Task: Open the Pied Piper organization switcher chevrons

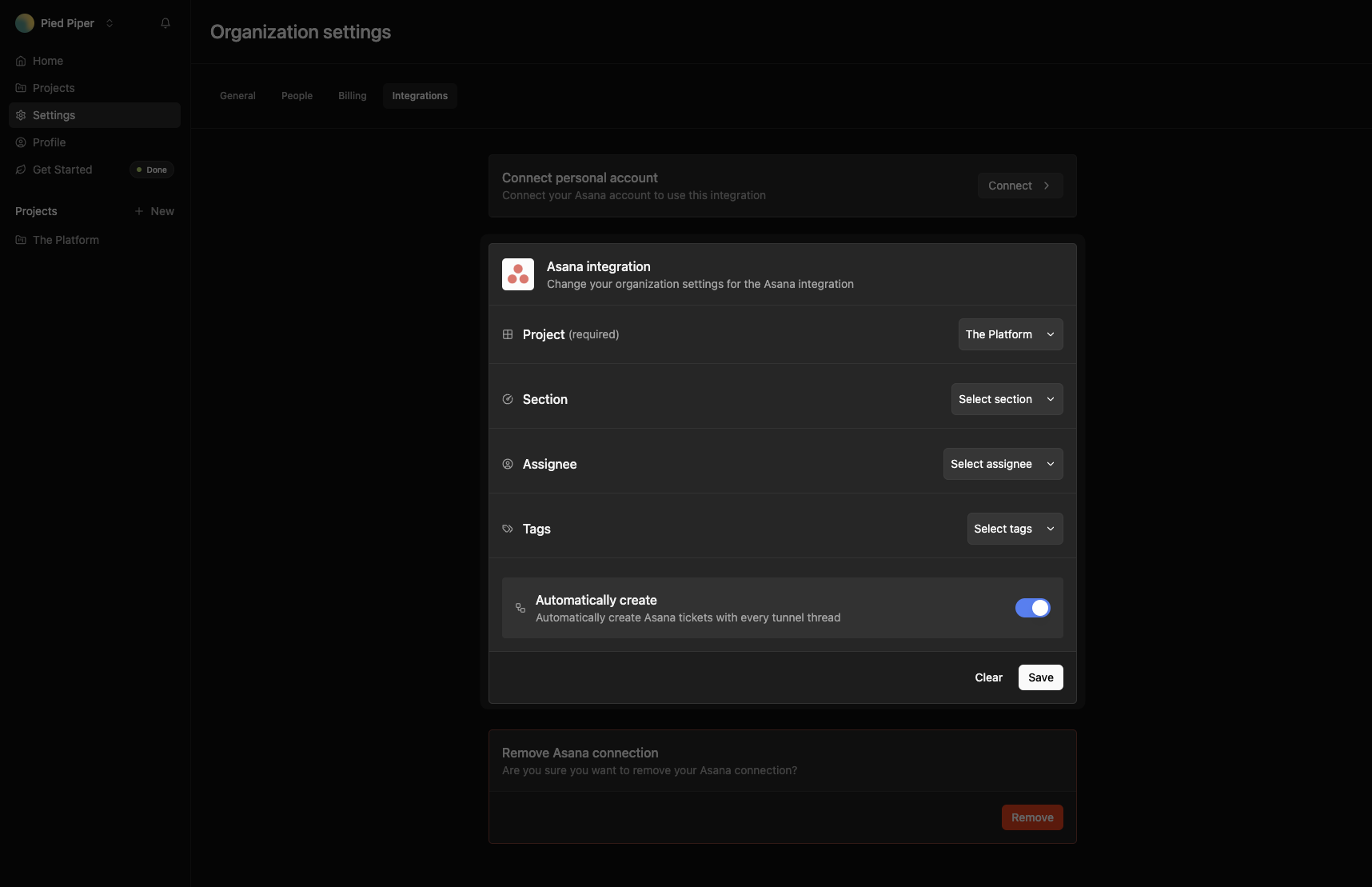Action: [110, 23]
